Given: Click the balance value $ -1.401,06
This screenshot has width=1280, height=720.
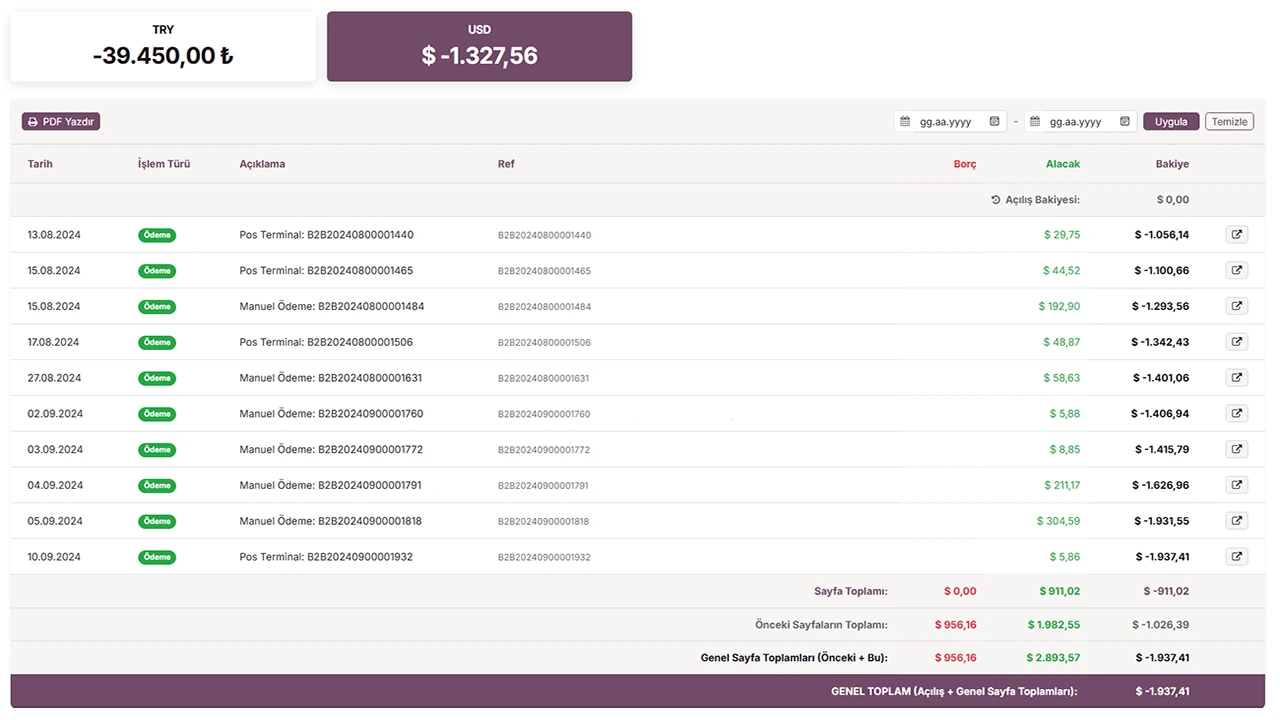Looking at the screenshot, I should (1161, 378).
